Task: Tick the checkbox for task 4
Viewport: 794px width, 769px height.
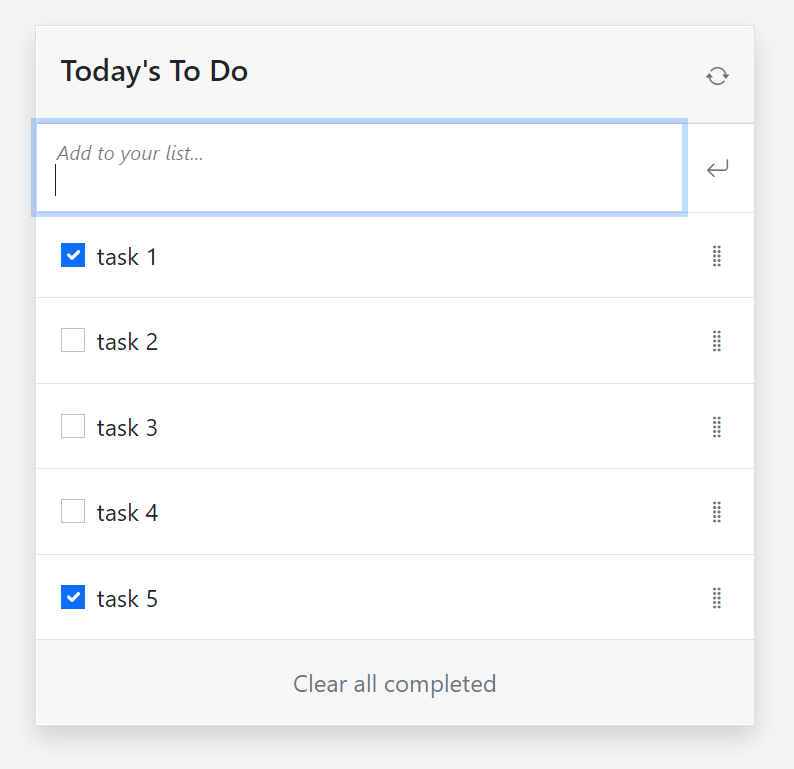Action: pos(73,512)
